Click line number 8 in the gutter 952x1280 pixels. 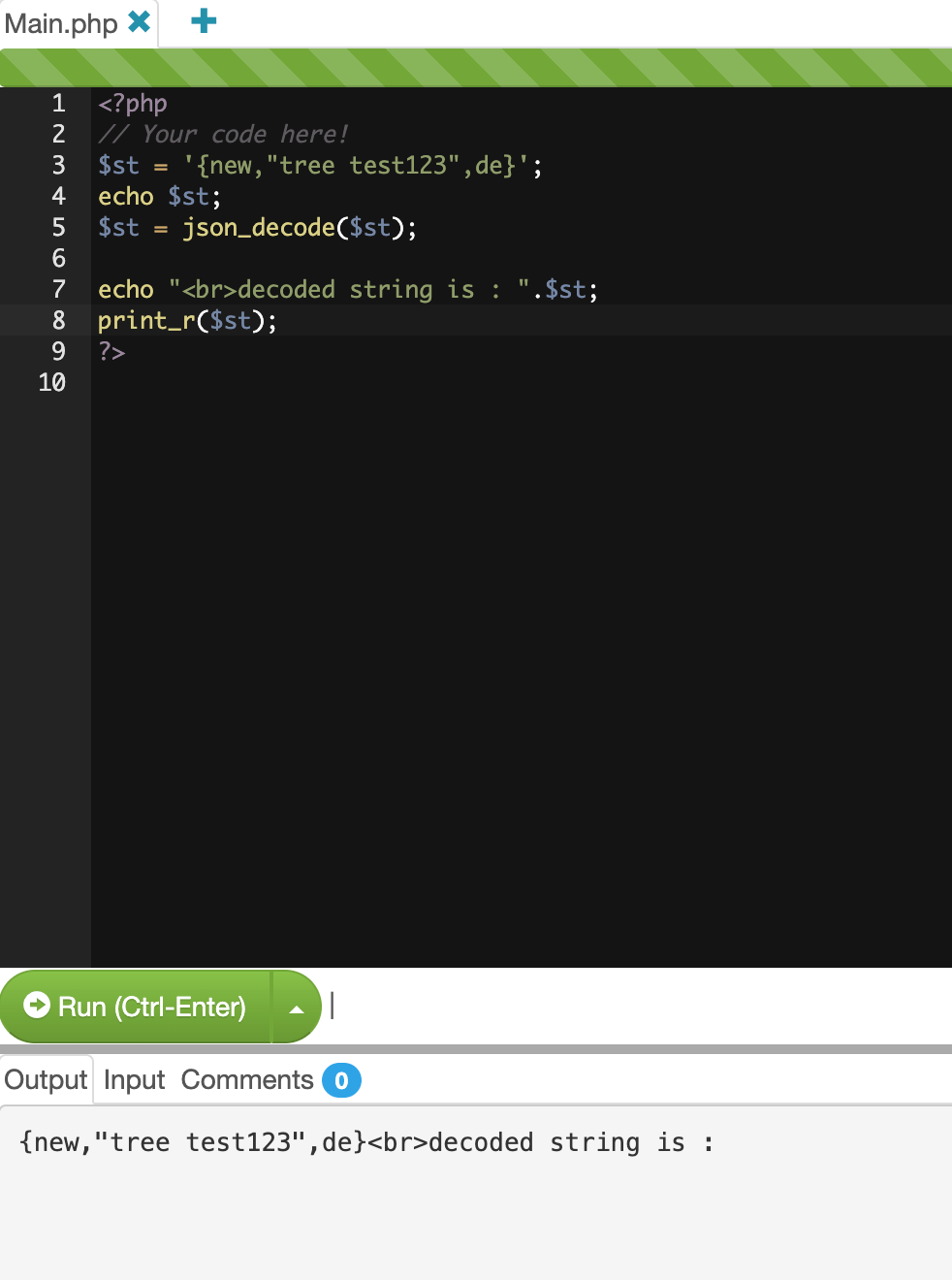coord(58,320)
